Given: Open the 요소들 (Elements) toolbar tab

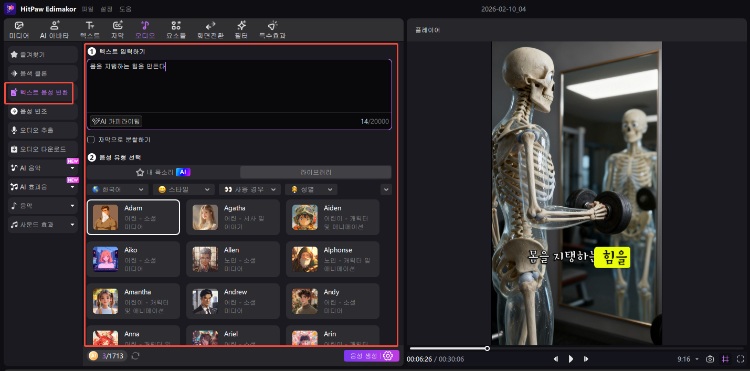Looking at the screenshot, I should pos(176,30).
